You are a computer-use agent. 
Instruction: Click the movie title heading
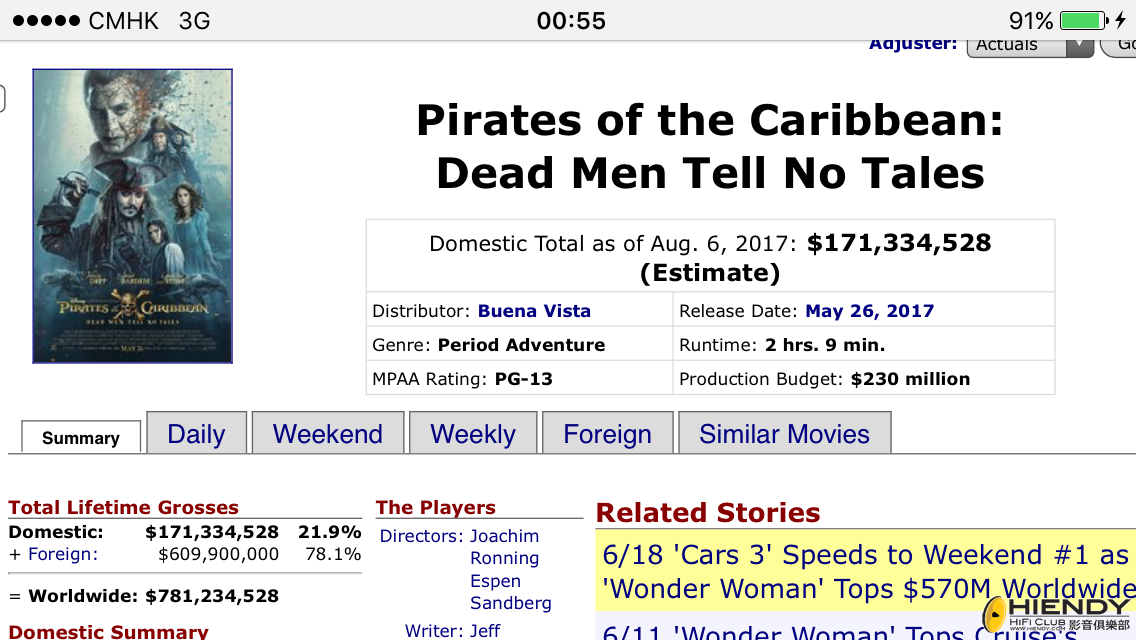point(710,146)
